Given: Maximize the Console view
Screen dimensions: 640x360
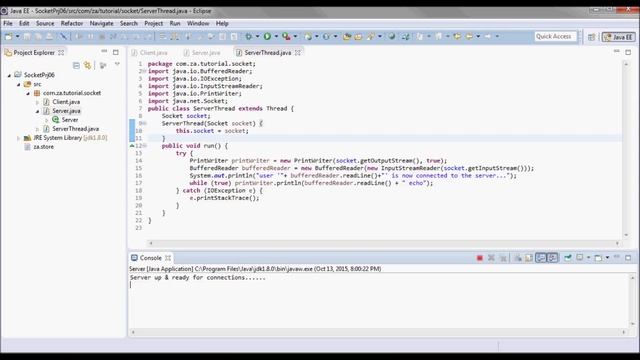Looking at the screenshot, I should point(628,258).
